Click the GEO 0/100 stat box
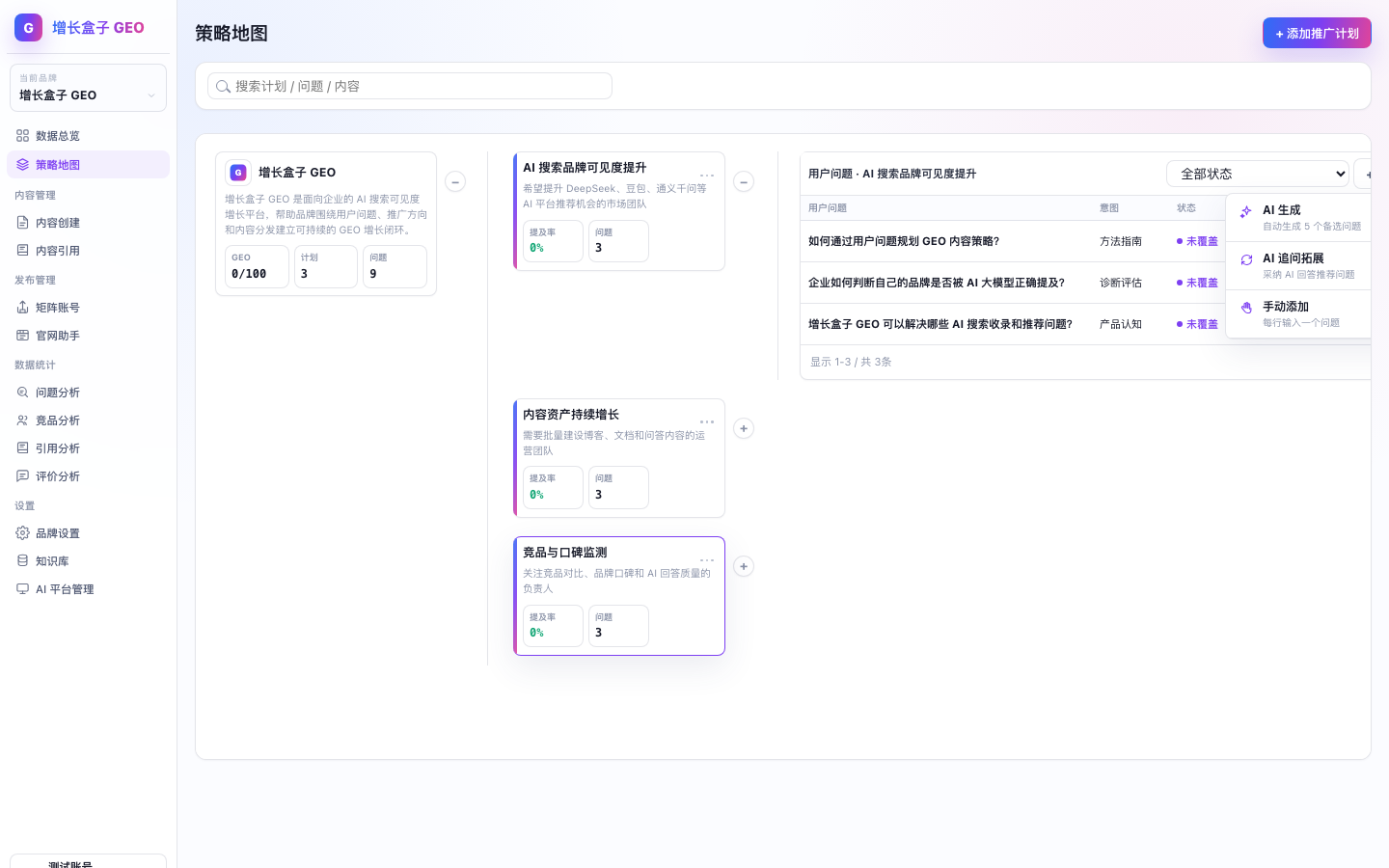The width and height of the screenshot is (1389, 868). (x=257, y=266)
